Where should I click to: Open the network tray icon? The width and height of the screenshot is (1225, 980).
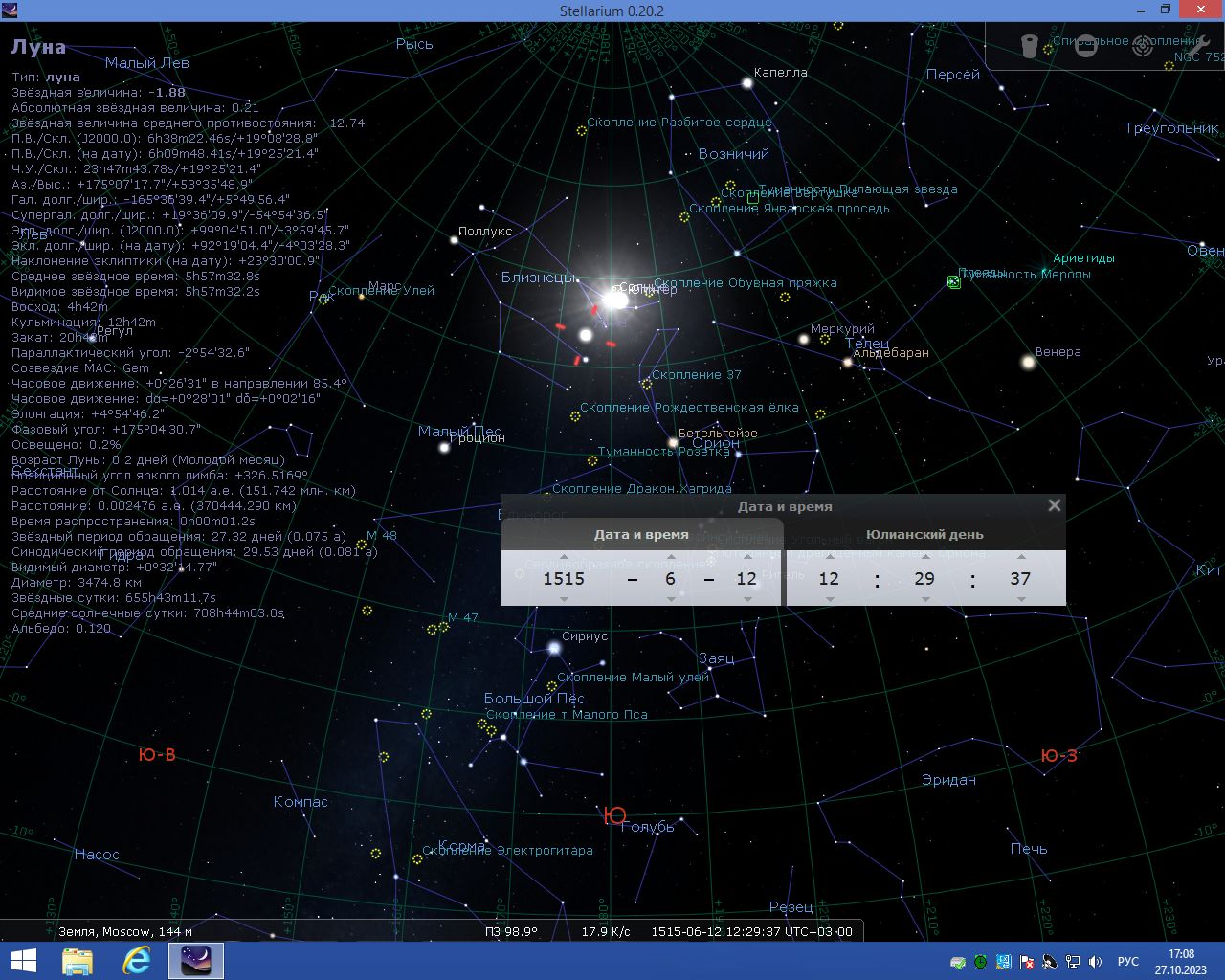[1073, 962]
